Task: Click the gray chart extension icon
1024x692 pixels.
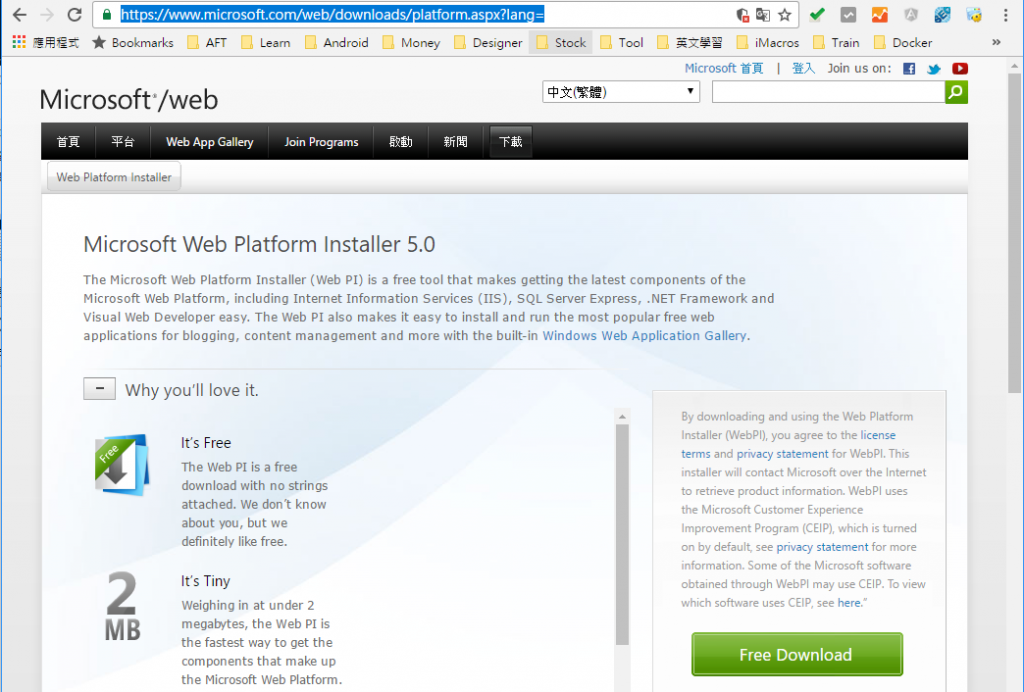Action: (848, 14)
